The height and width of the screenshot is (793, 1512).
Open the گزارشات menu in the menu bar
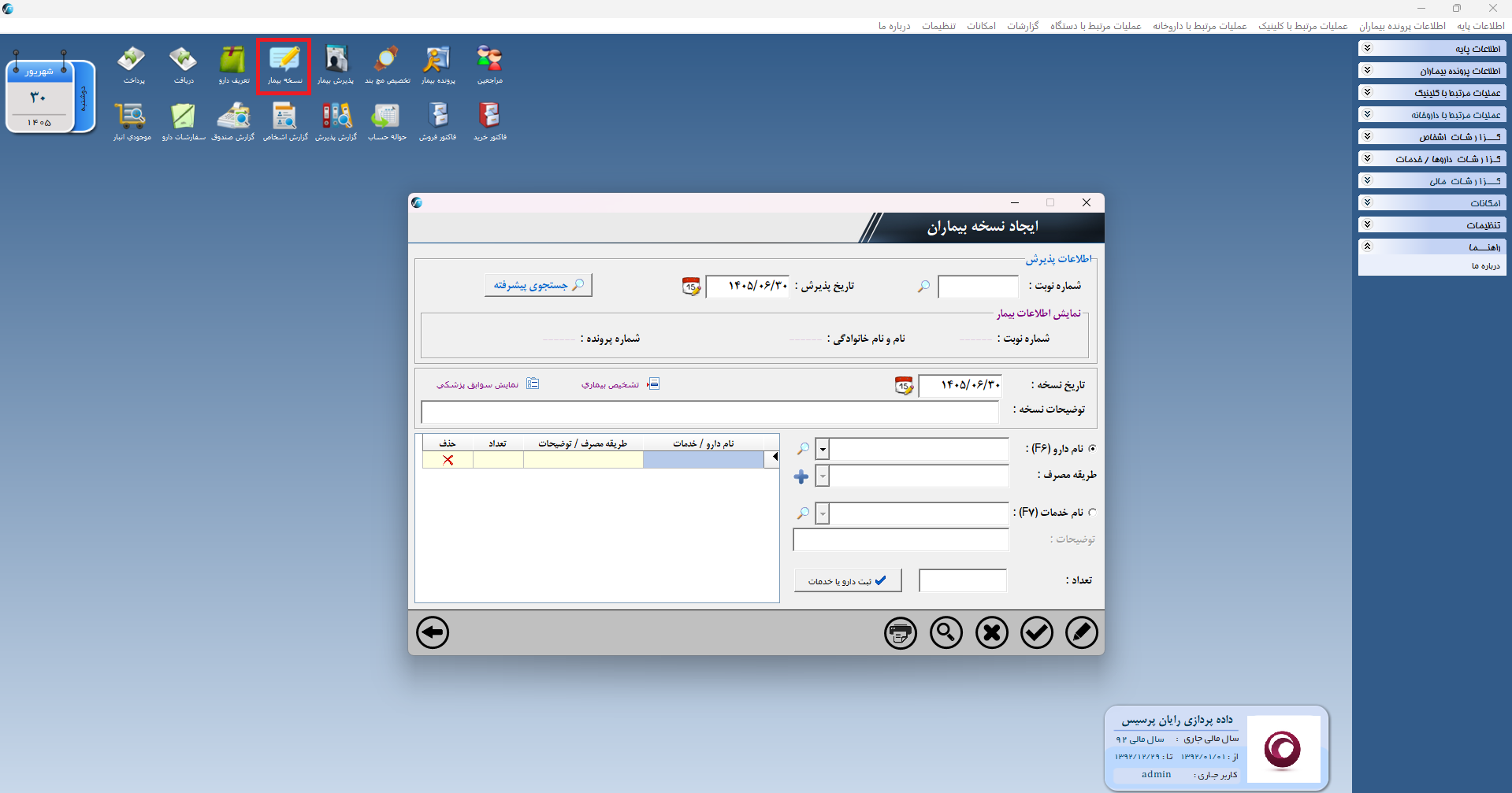click(1023, 26)
